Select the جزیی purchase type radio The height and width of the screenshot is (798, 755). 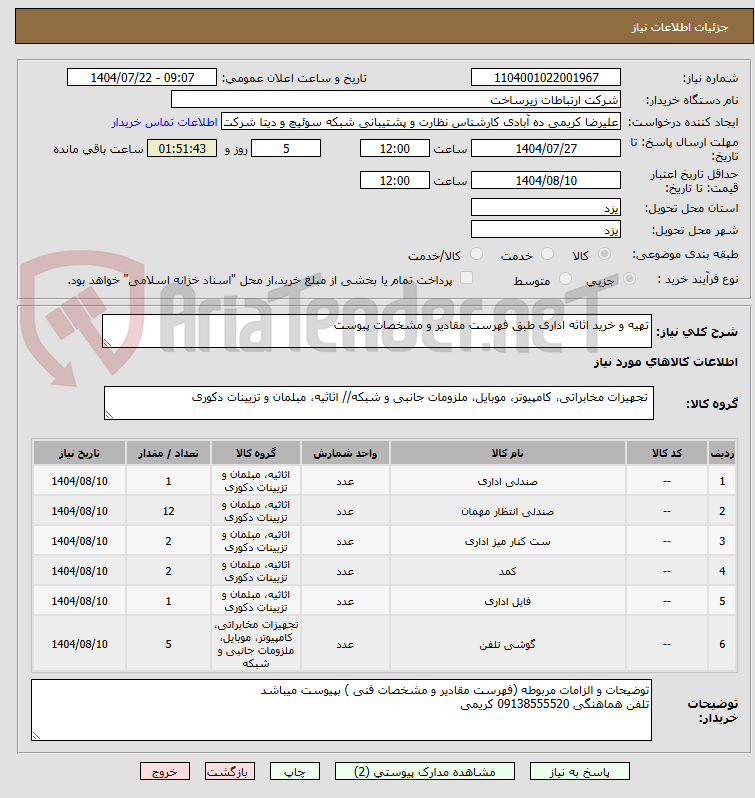[x=629, y=278]
